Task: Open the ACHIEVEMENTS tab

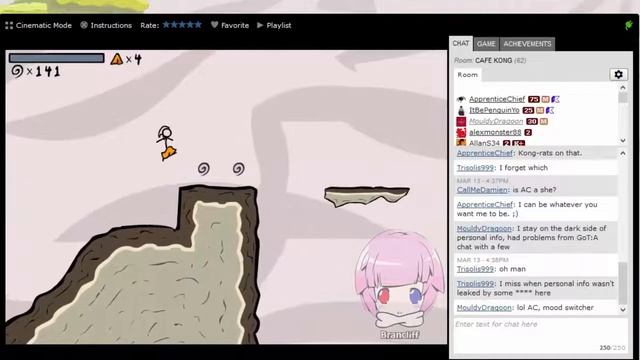Action: tap(527, 44)
